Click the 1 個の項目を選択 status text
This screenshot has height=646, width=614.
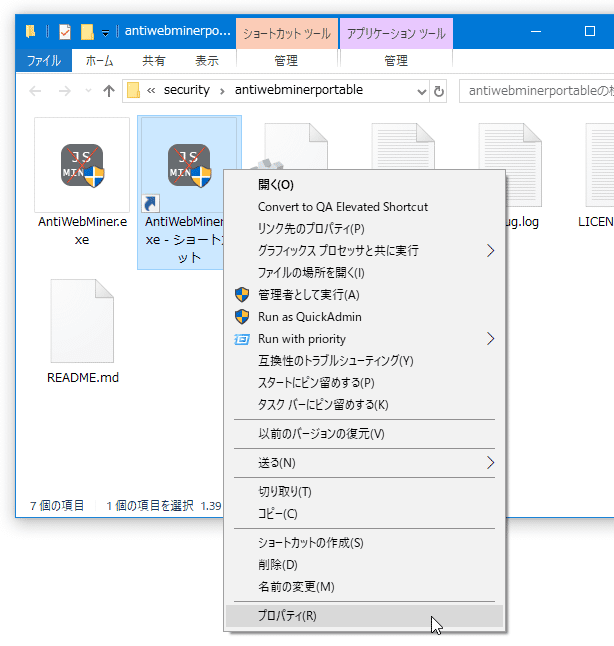150,506
